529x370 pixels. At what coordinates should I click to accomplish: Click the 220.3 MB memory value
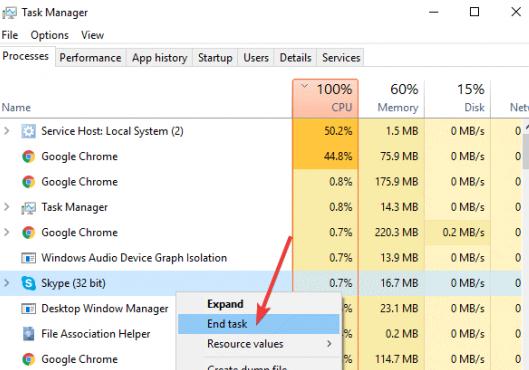tap(397, 232)
